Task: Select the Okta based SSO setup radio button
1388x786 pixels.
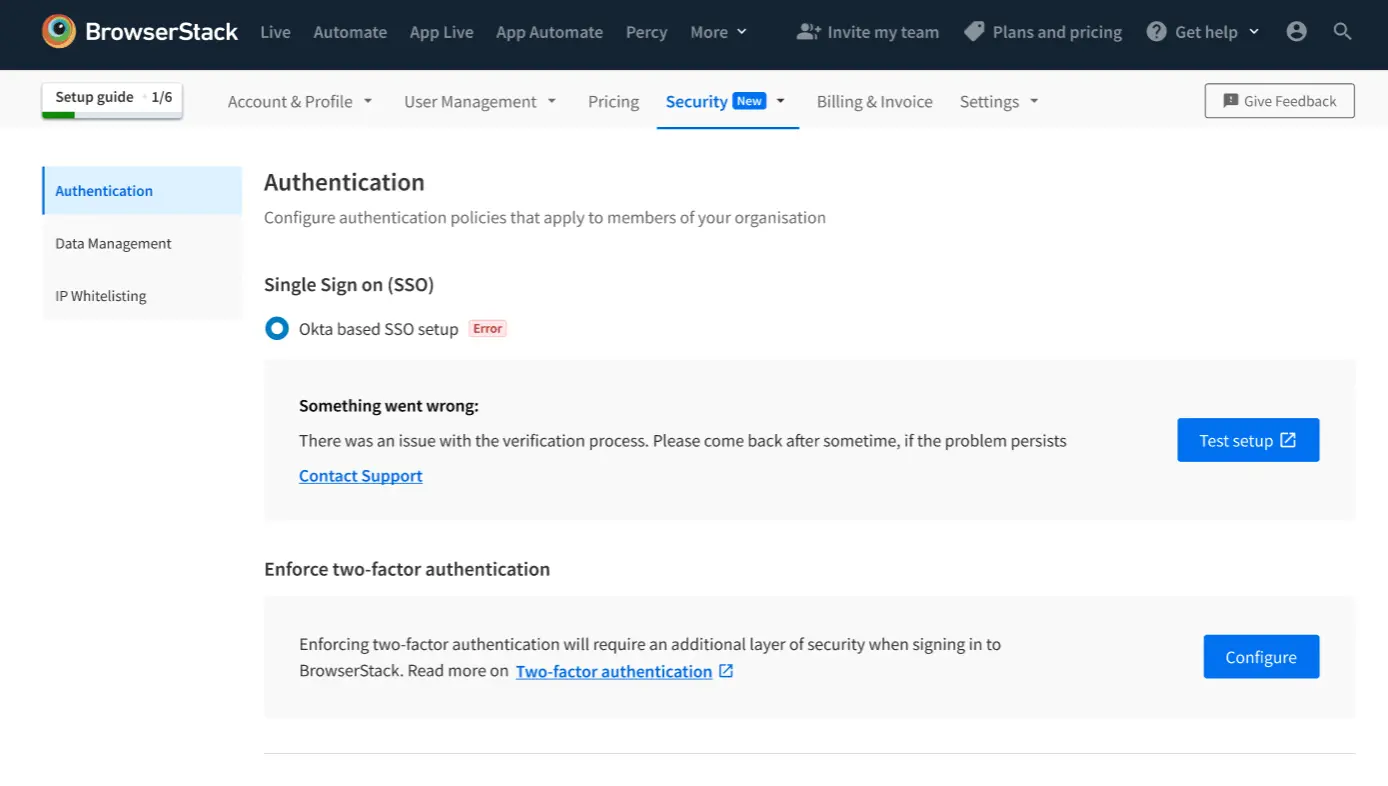Action: (x=277, y=329)
